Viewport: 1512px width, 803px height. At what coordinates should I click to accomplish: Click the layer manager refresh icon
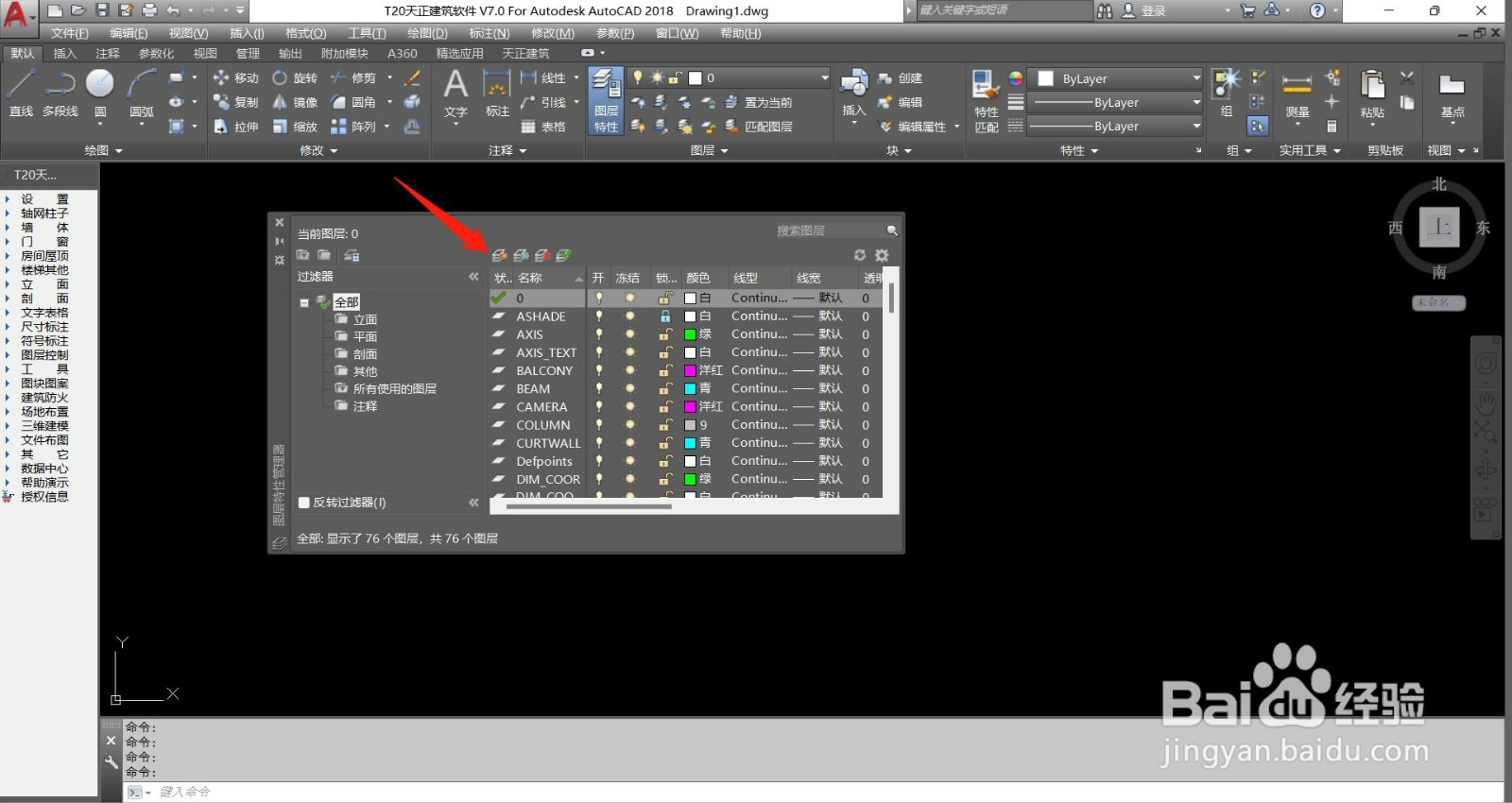pyautogui.click(x=860, y=255)
